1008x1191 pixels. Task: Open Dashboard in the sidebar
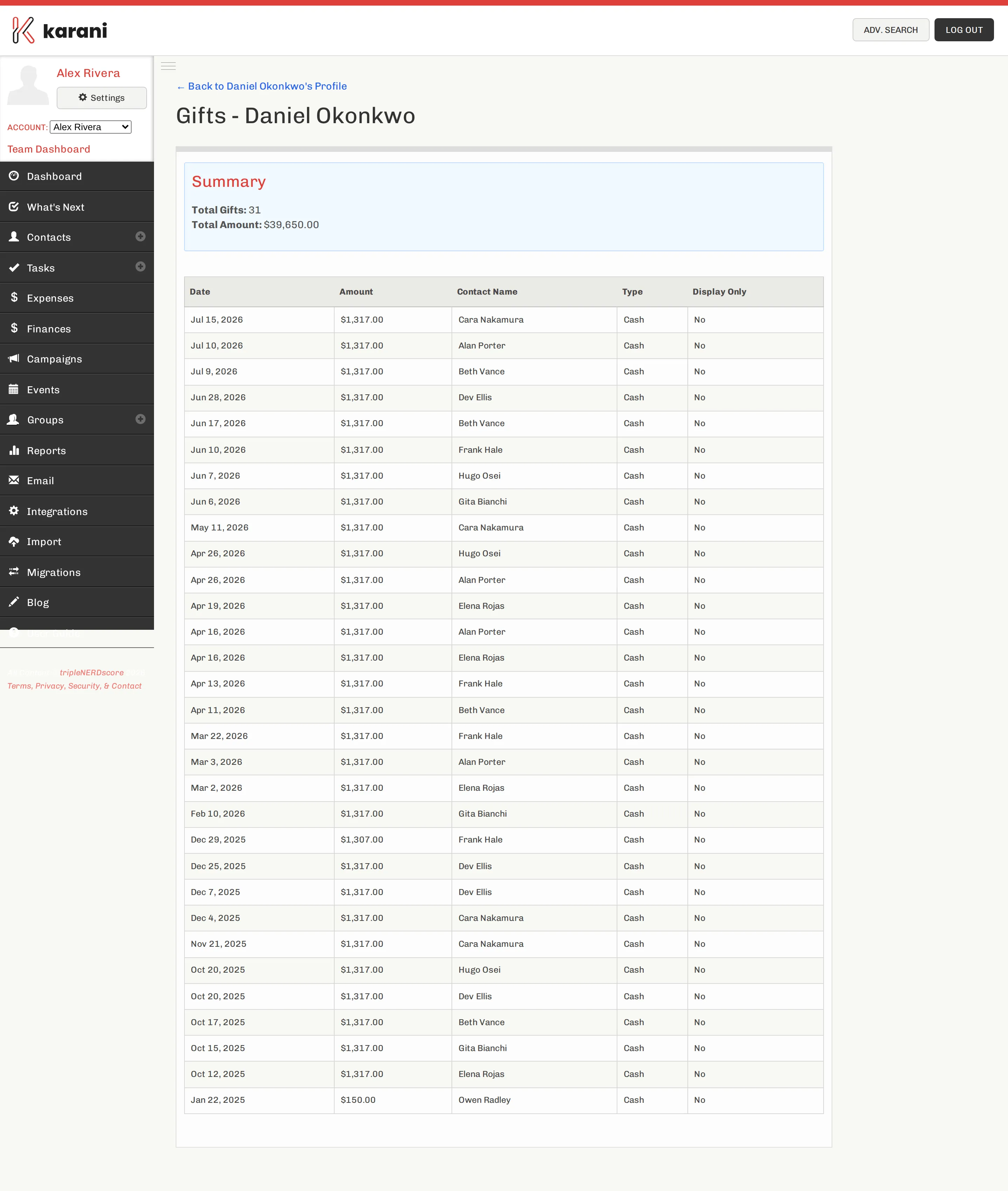(77, 176)
